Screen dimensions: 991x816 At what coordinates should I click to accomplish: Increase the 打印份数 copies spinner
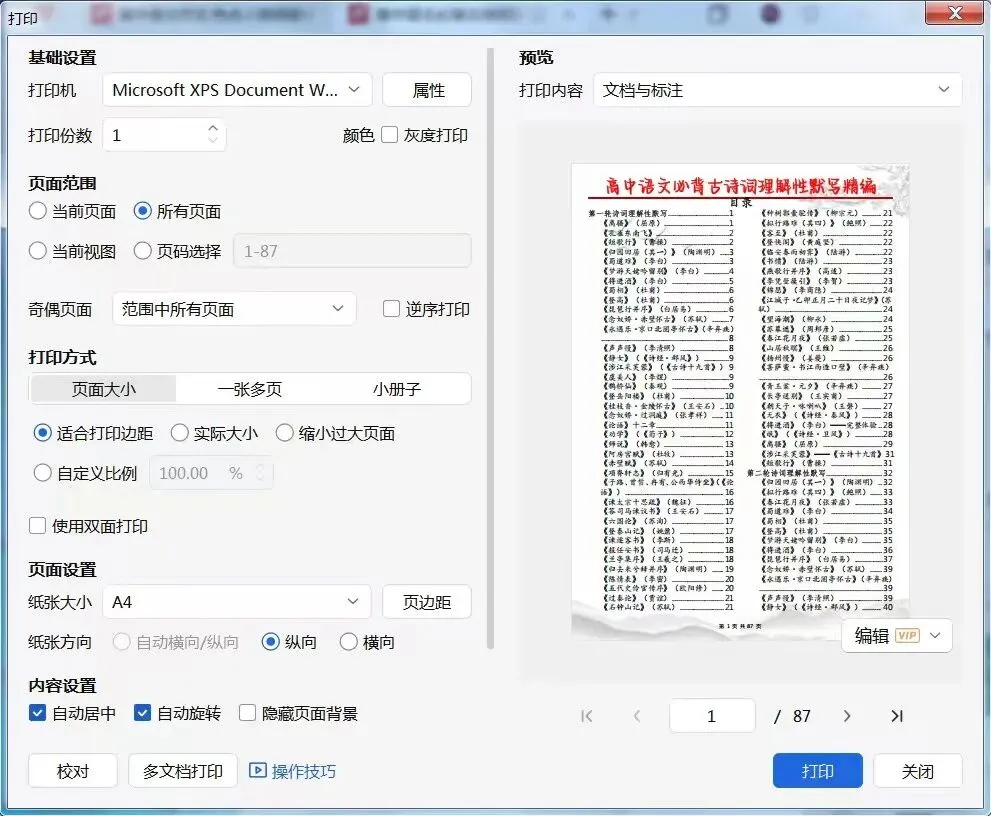pos(213,128)
